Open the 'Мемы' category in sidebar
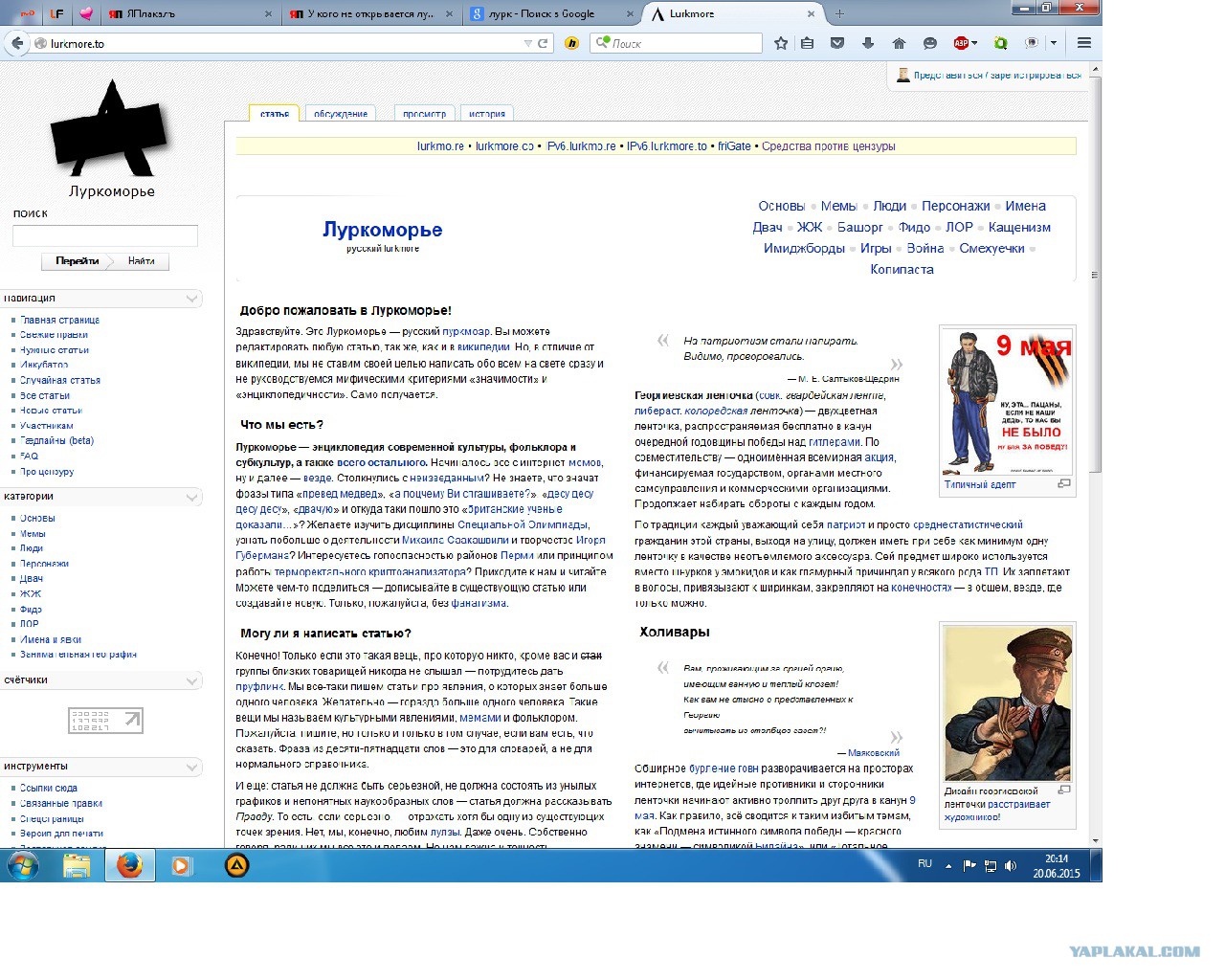Viewport: 1225px width, 980px height. pos(33,534)
